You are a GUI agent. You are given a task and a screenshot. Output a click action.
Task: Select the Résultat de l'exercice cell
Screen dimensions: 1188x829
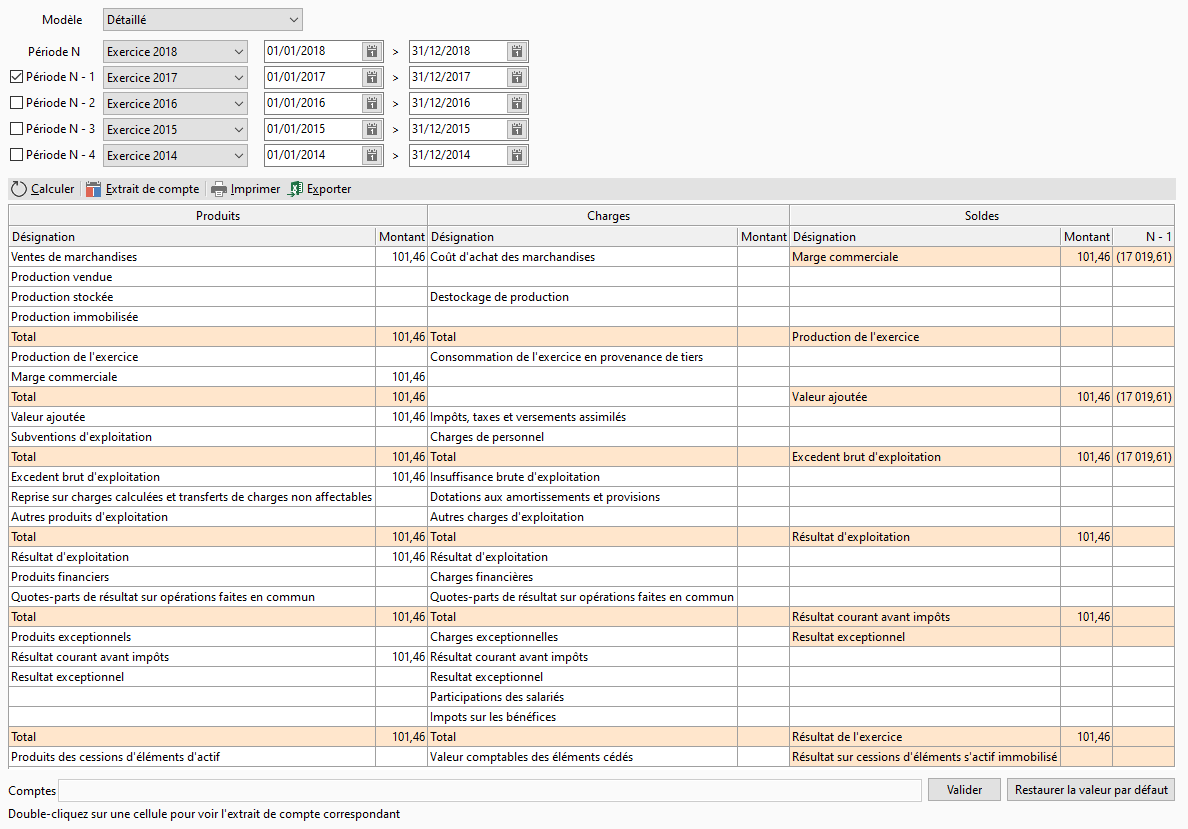tap(925, 737)
